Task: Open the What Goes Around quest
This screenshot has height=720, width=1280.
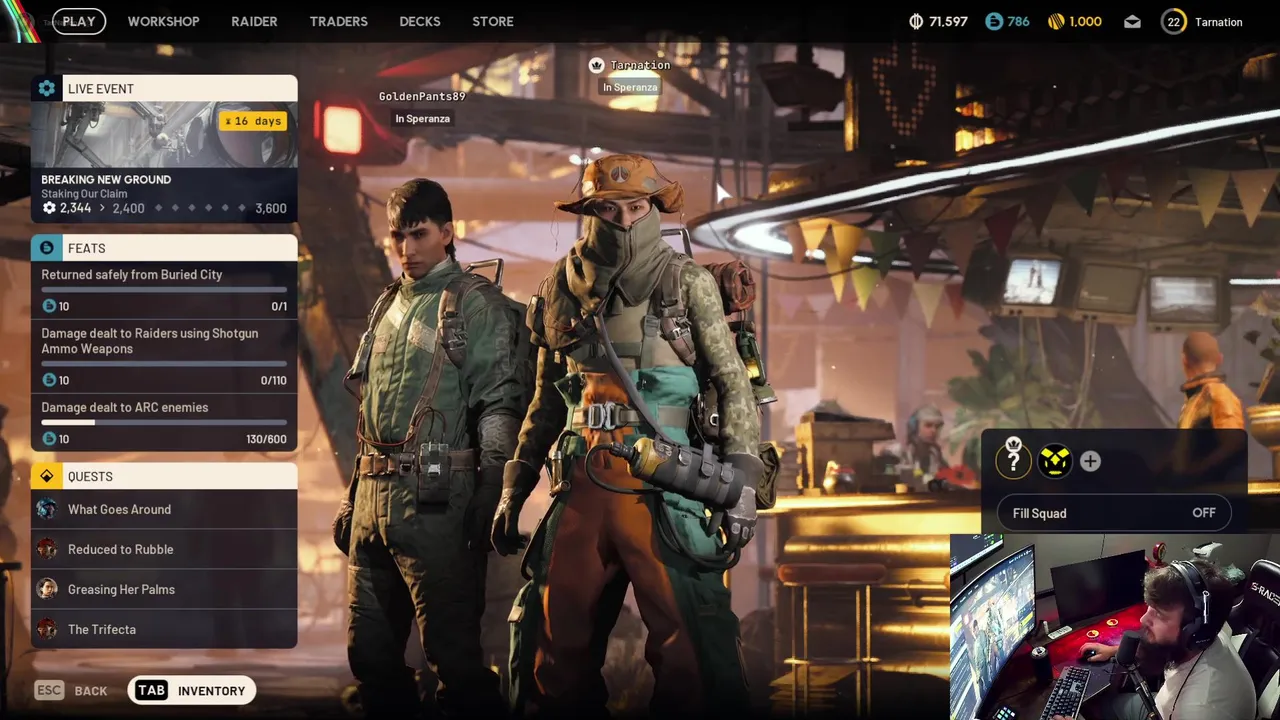Action: 164,509
